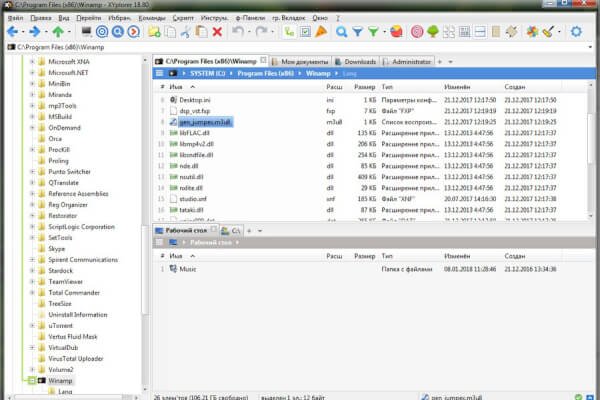The image size is (600, 400).
Task: Click the top pane breadcrumb hamburger icon
Action: pos(160,73)
